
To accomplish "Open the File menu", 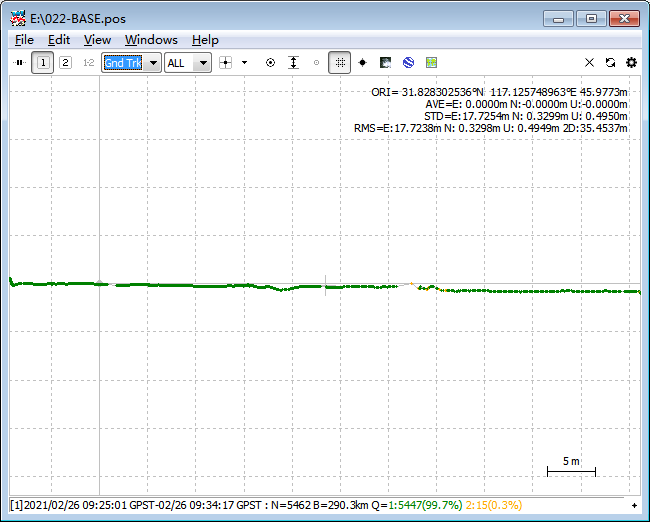I will [x=24, y=40].
